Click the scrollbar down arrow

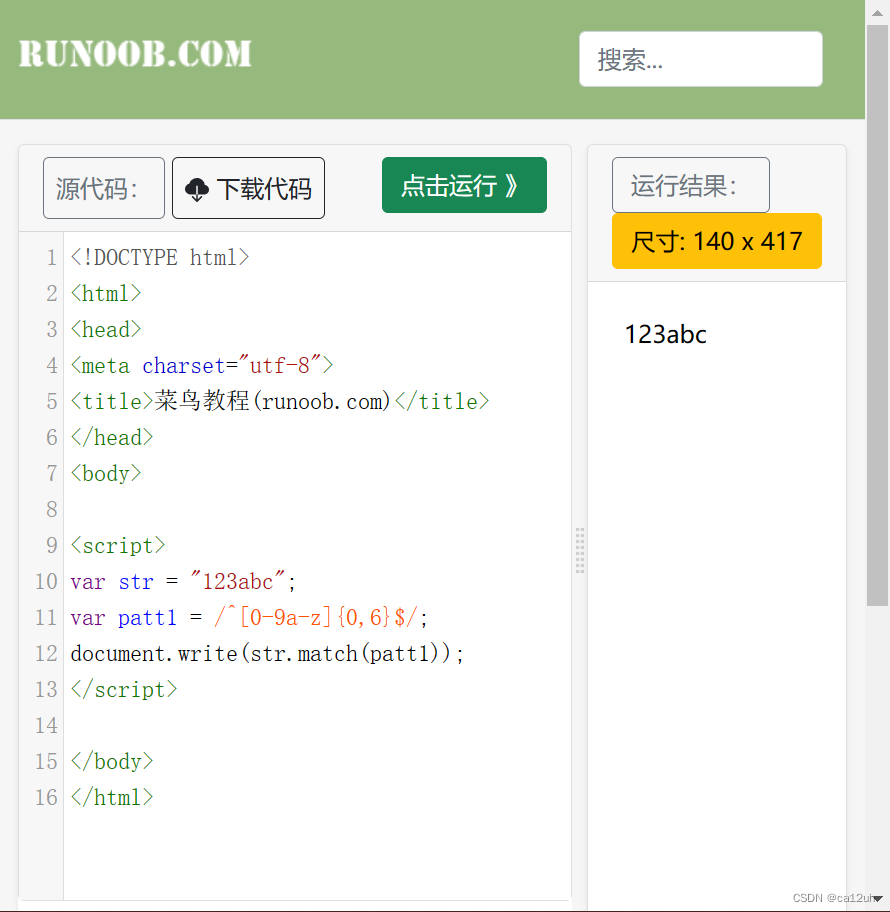point(877,899)
